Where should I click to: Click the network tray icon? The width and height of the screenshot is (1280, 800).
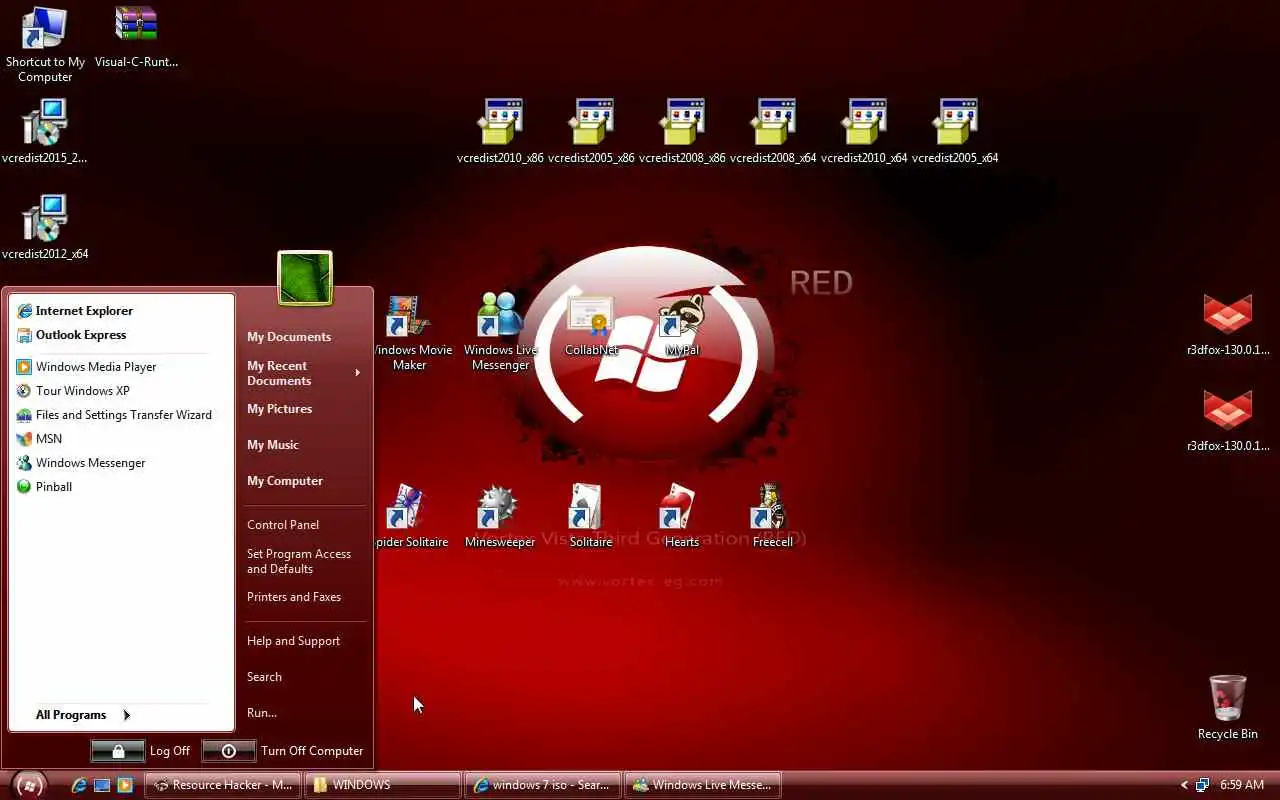pos(1203,785)
